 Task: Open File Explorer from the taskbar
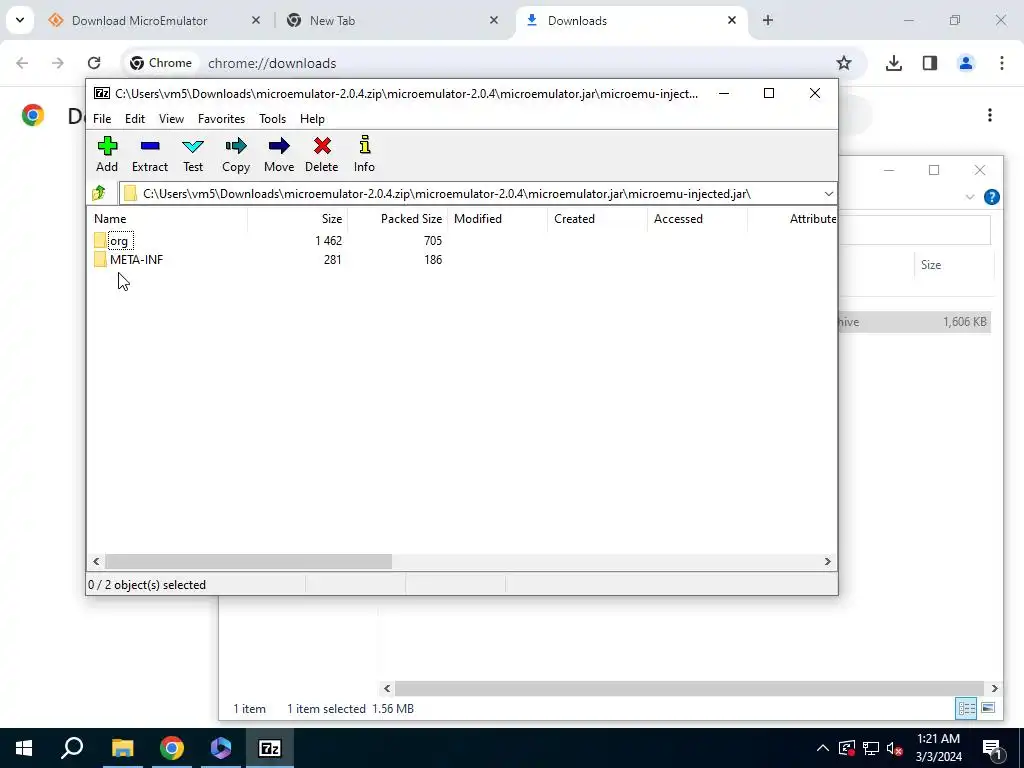(x=122, y=748)
